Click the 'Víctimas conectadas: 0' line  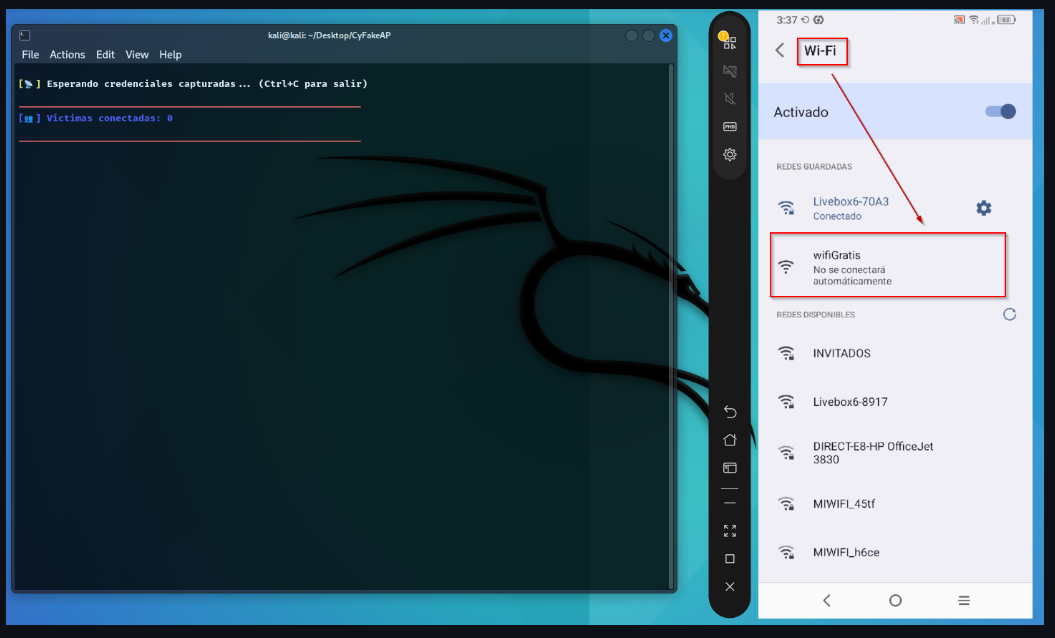tap(96, 118)
